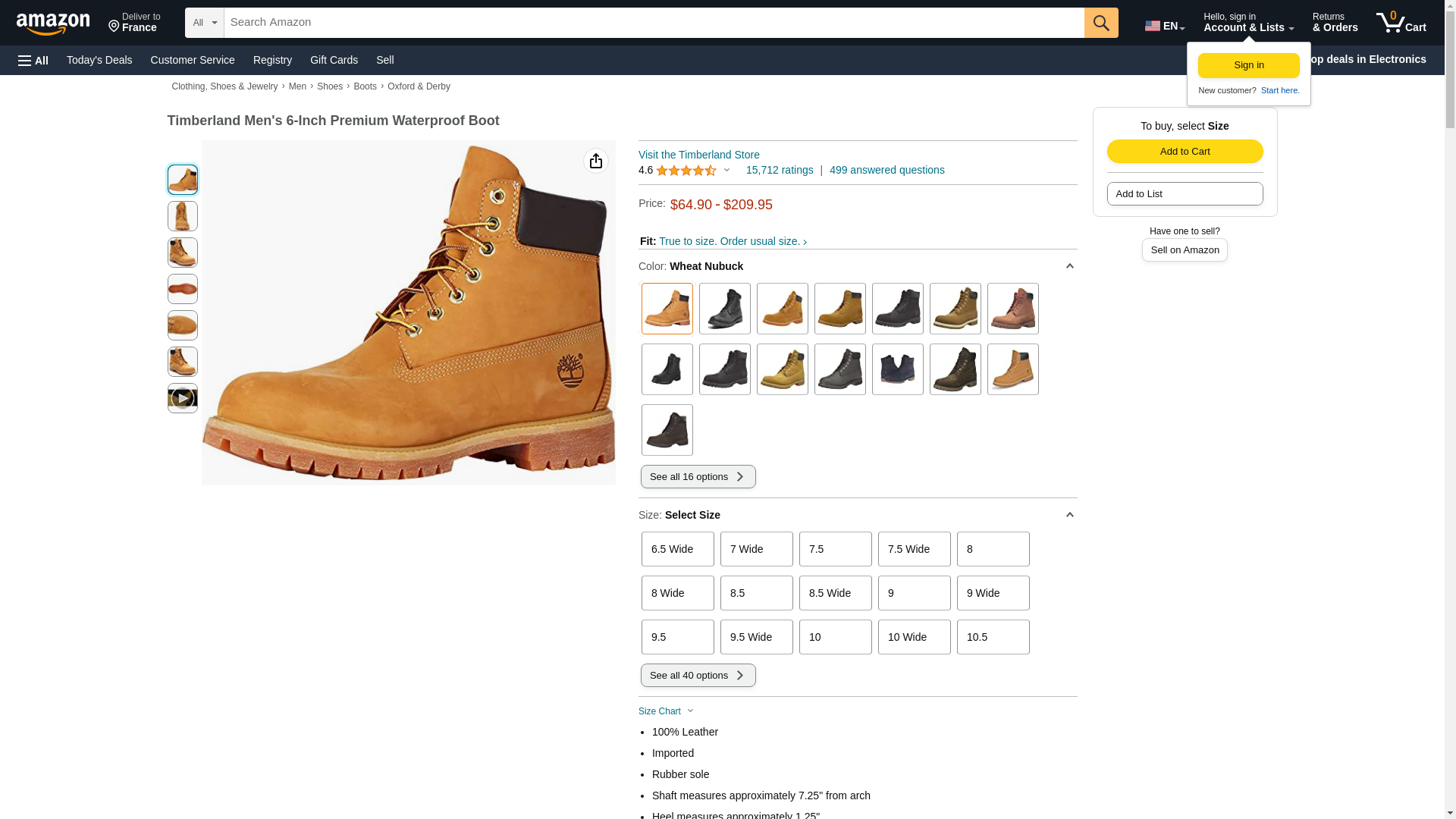This screenshot has width=1456, height=819.
Task: Open the All search category dropdown
Action: point(204,23)
